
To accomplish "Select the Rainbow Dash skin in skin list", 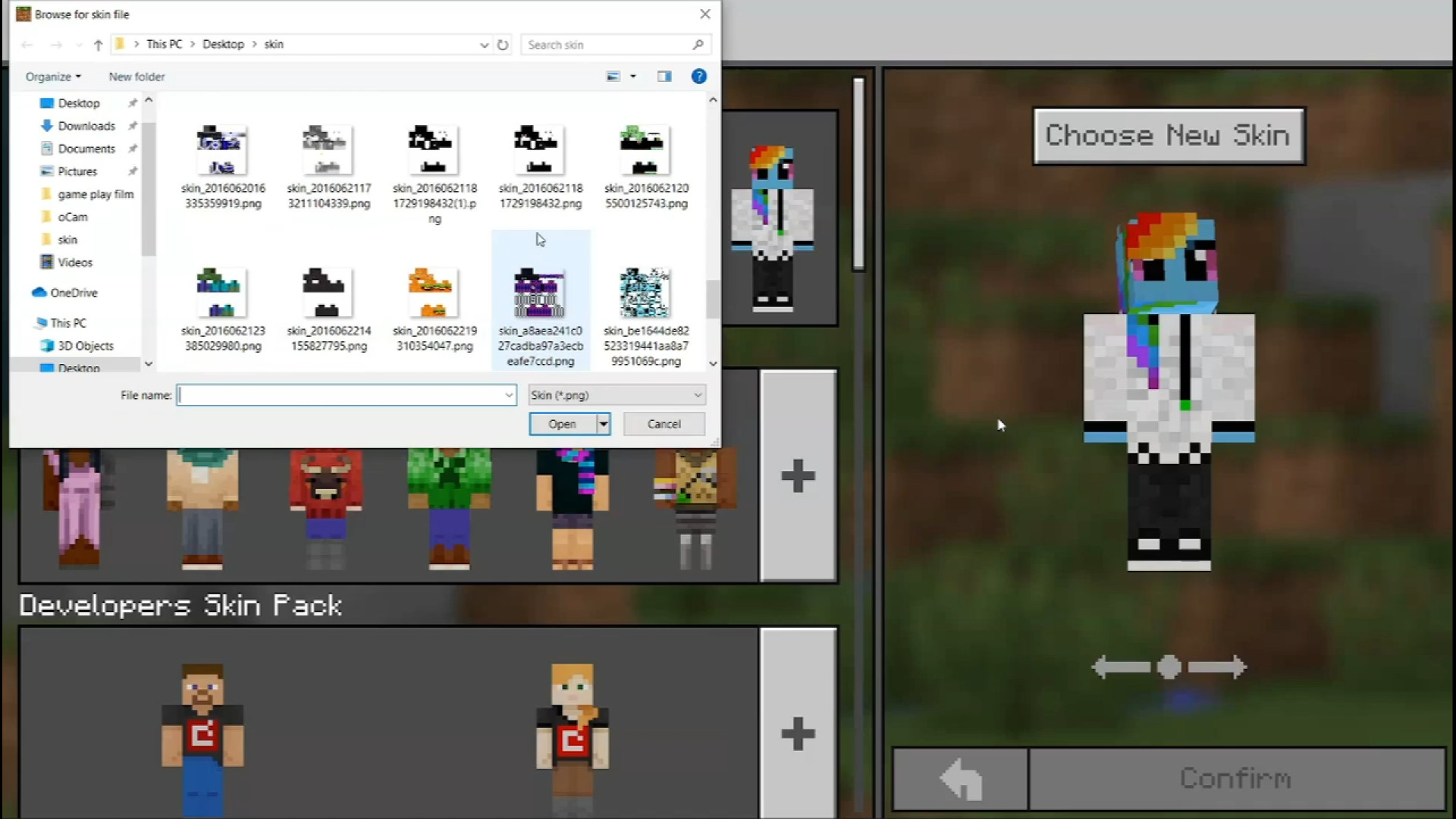I will (772, 226).
